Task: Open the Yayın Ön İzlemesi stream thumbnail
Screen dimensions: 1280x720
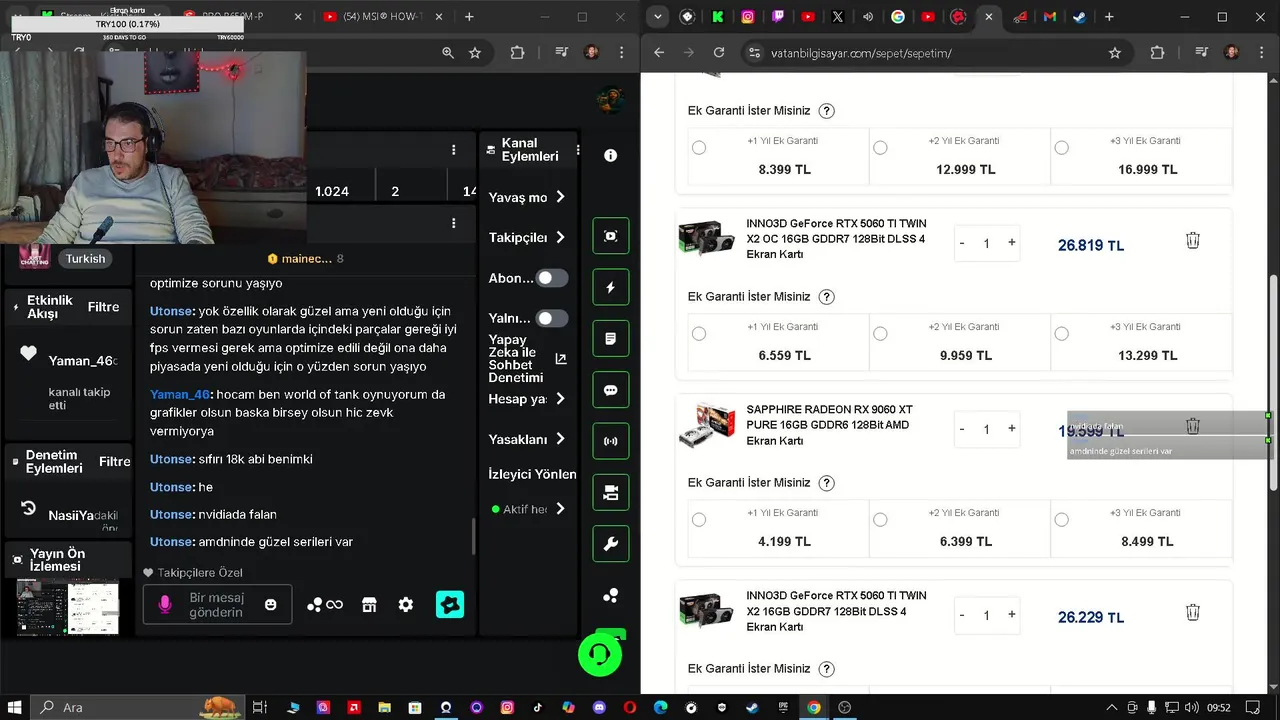Action: click(x=67, y=606)
